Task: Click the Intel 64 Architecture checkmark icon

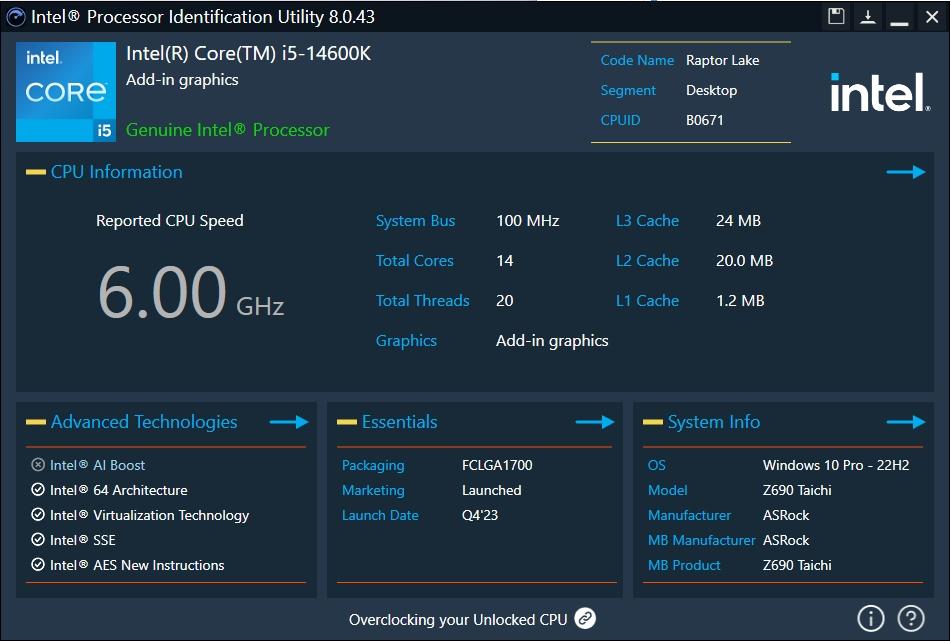Action: click(38, 490)
